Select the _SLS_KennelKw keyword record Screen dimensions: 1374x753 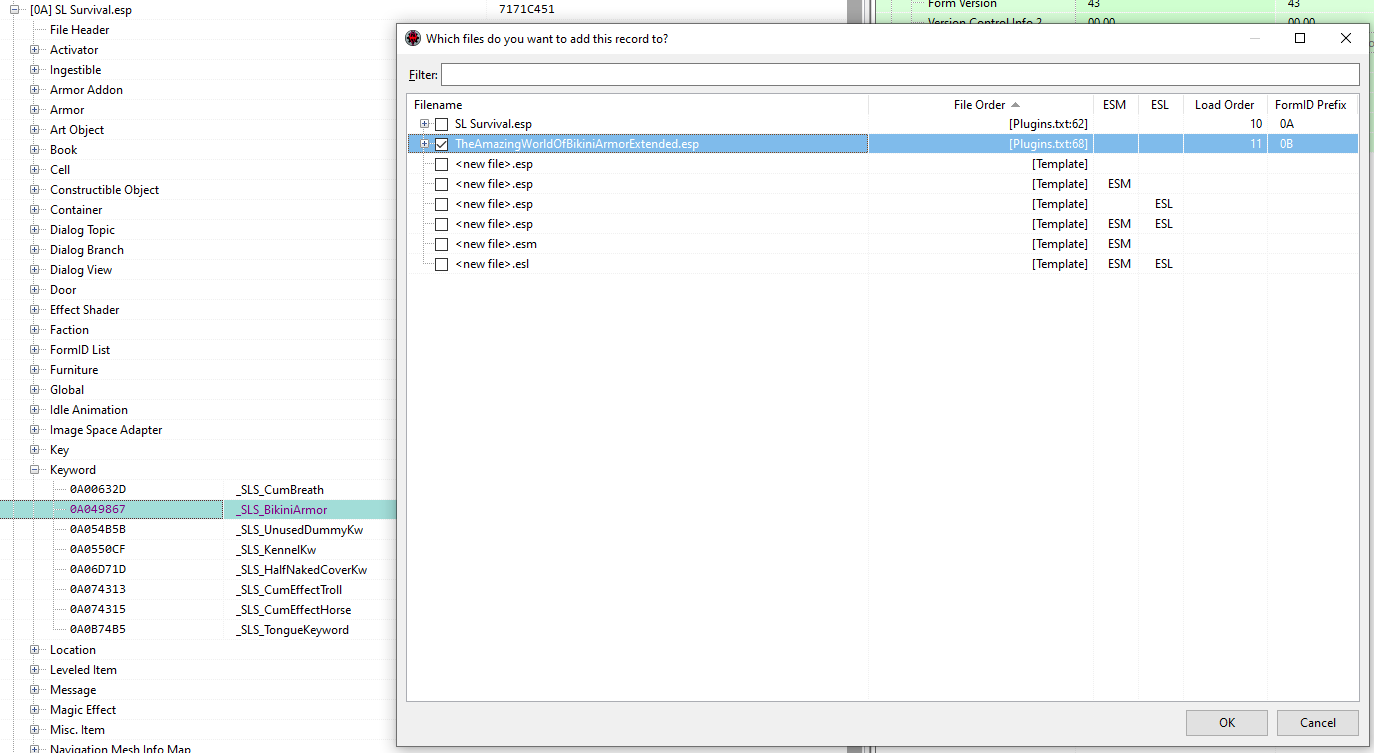275,550
